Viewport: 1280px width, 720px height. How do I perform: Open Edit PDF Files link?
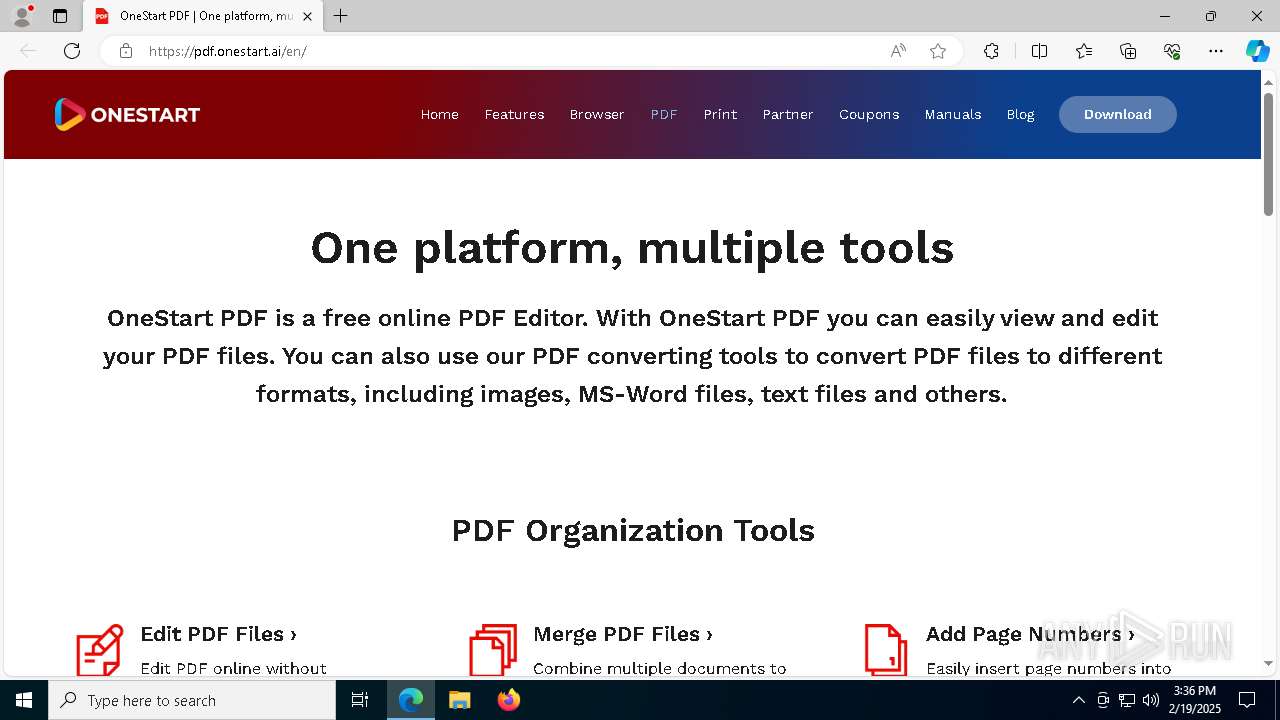[x=219, y=634]
